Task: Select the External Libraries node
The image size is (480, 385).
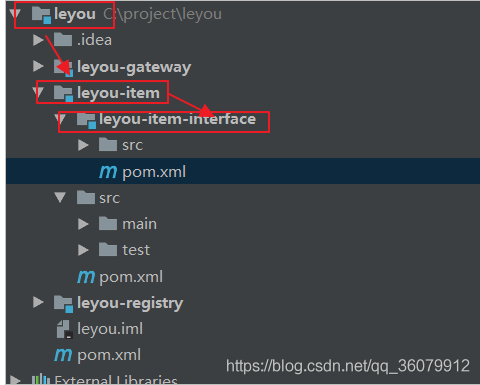Action: [x=116, y=380]
